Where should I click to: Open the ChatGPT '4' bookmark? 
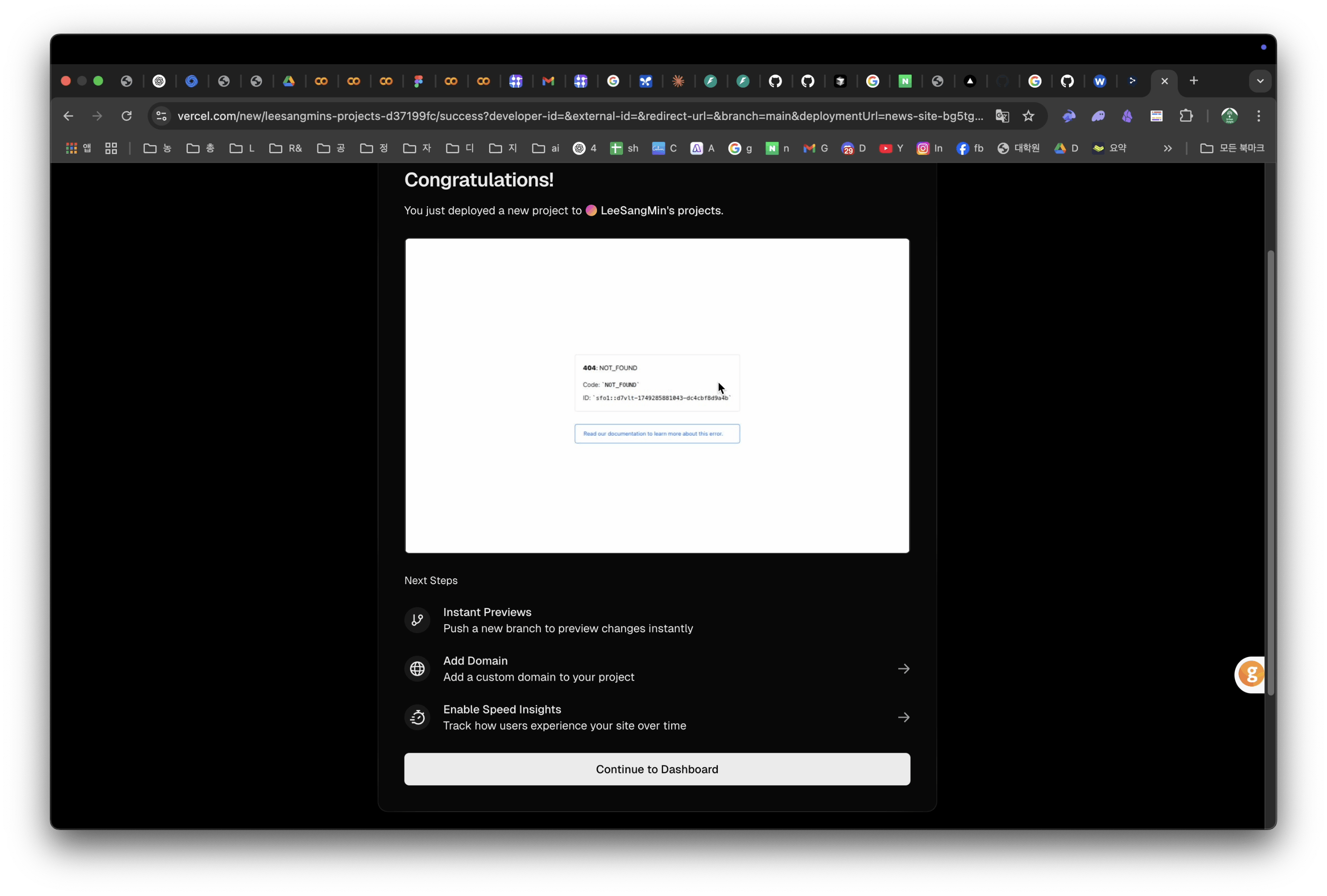(x=585, y=148)
